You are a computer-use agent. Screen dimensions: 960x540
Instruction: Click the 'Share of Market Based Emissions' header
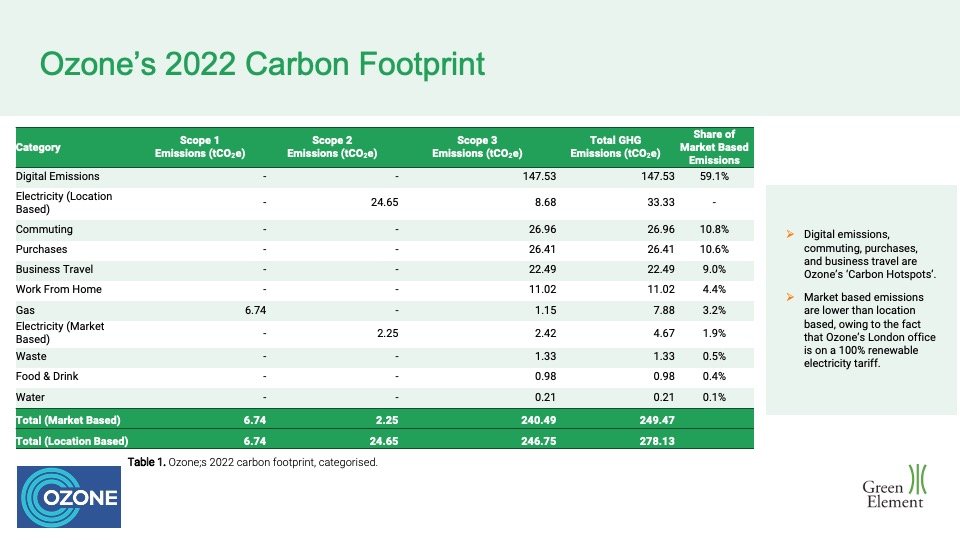tap(714, 147)
